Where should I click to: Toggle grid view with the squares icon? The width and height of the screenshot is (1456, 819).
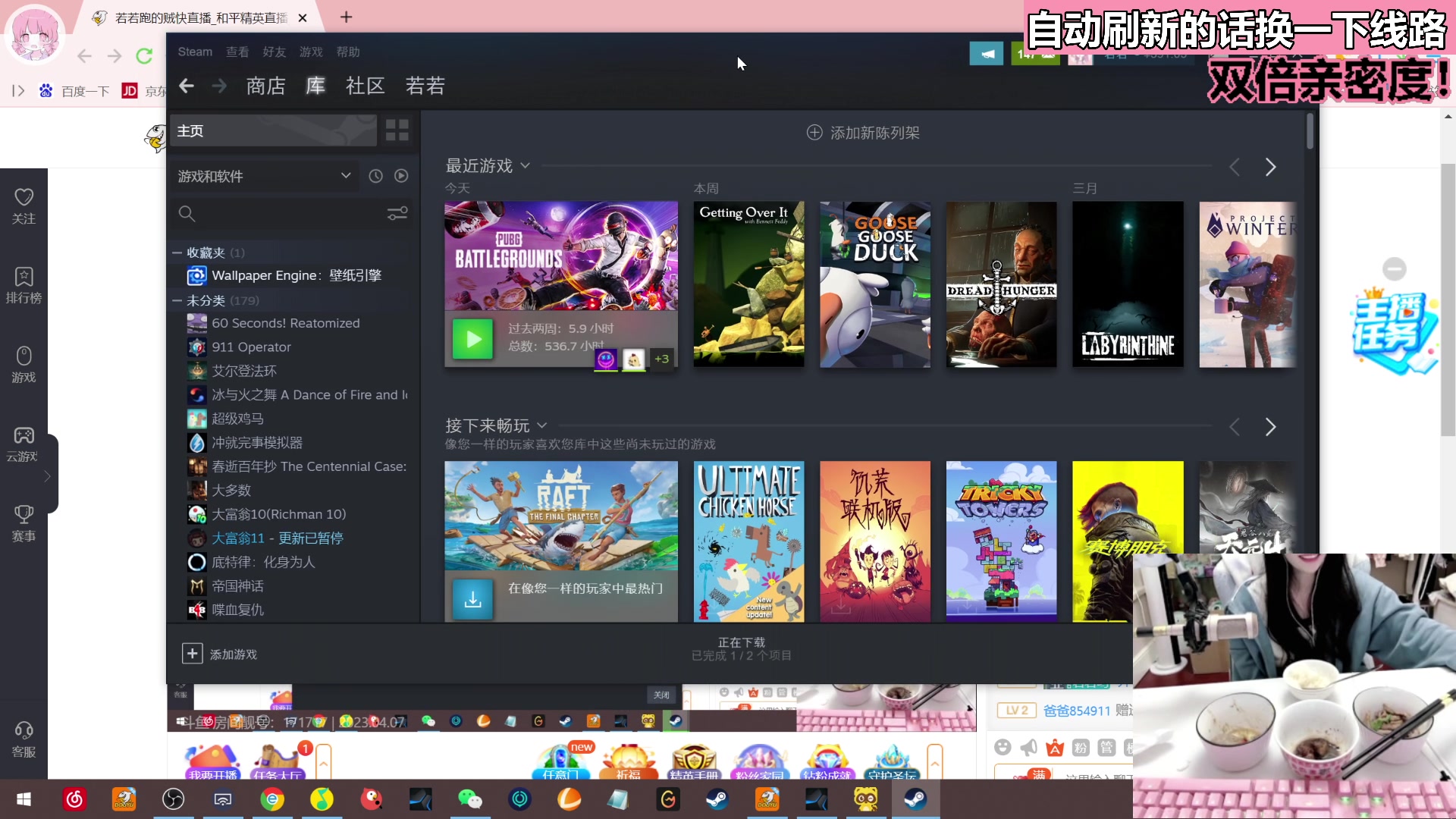click(x=397, y=130)
